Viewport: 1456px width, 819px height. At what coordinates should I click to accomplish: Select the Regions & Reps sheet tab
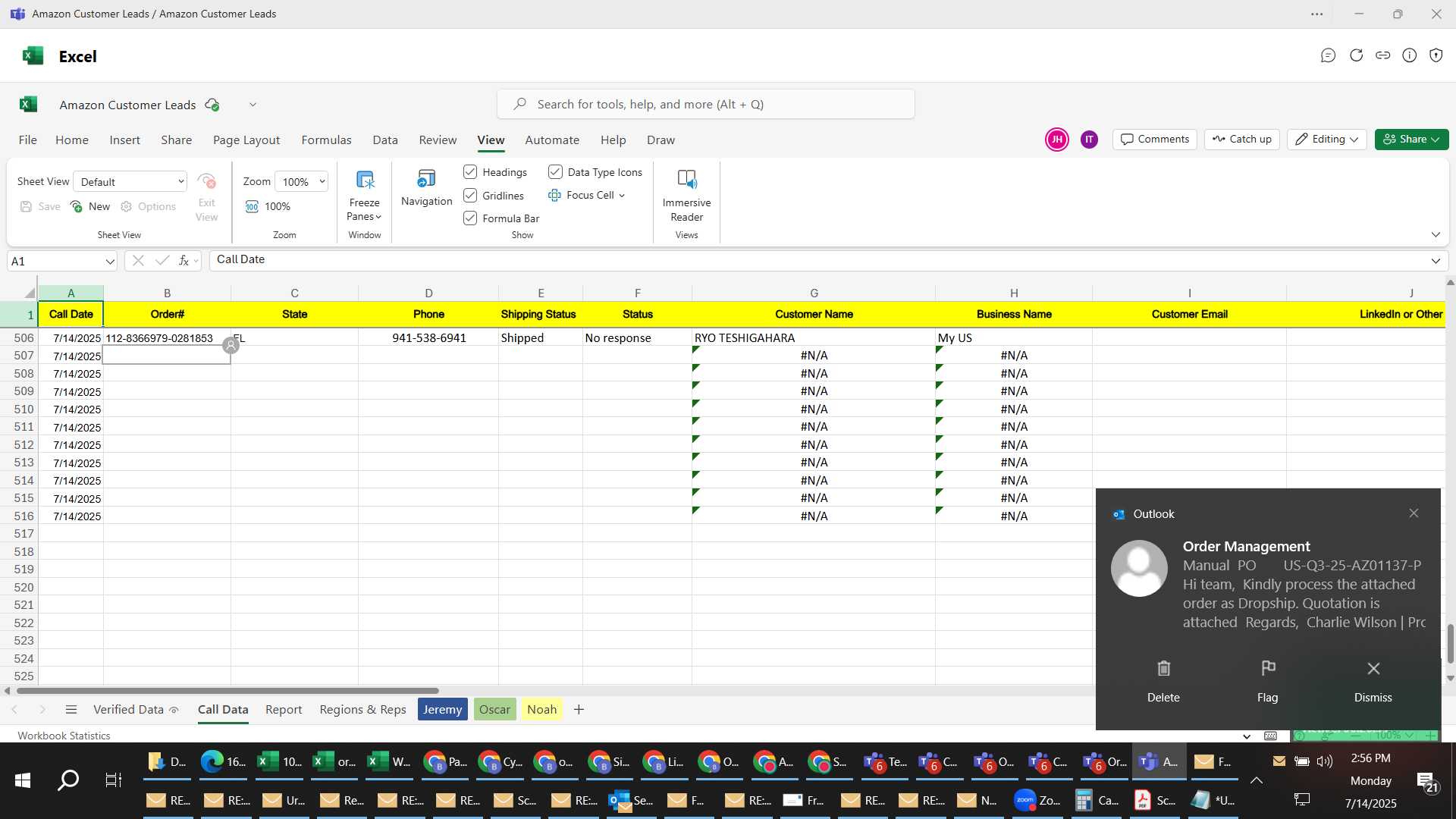[362, 710]
